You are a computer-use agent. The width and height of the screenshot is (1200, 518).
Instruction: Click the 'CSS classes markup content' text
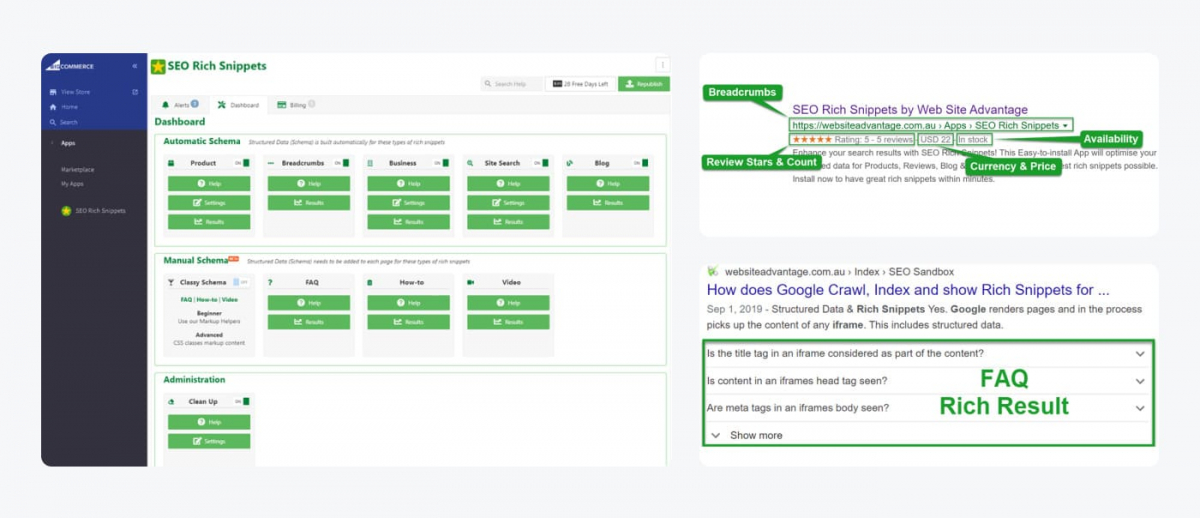click(x=209, y=343)
